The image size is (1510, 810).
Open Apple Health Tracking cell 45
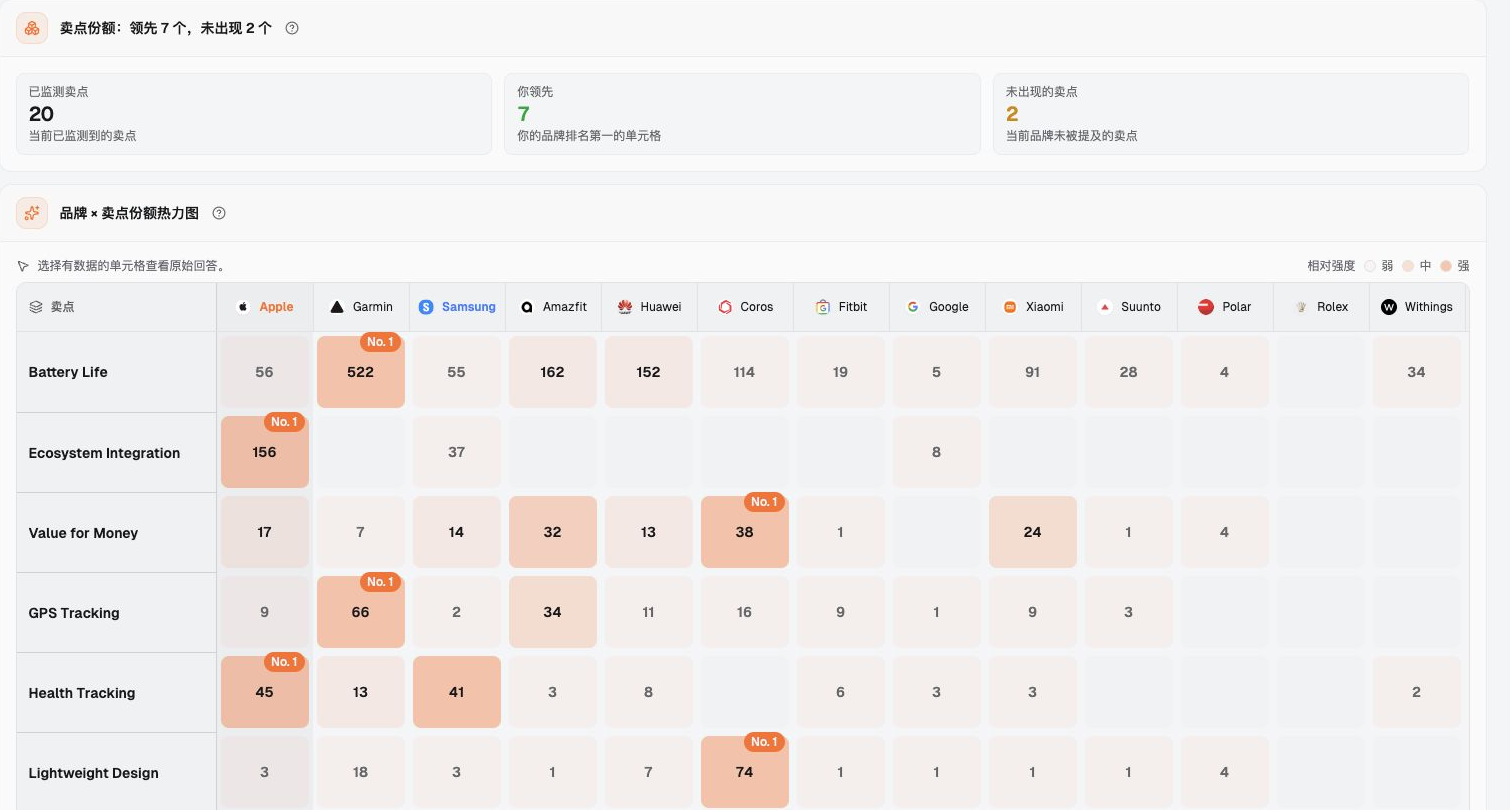tap(265, 692)
